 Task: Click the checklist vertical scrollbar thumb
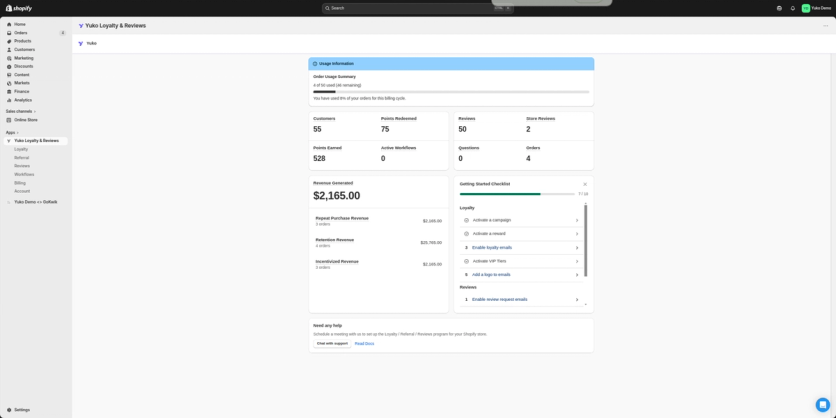click(x=585, y=240)
